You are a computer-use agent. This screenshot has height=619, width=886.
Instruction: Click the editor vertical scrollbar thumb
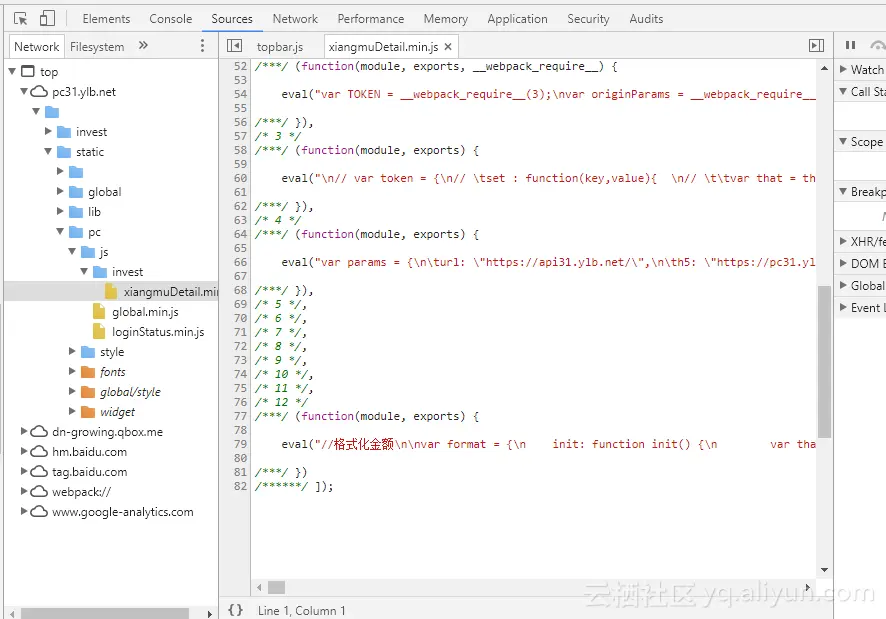tap(824, 362)
